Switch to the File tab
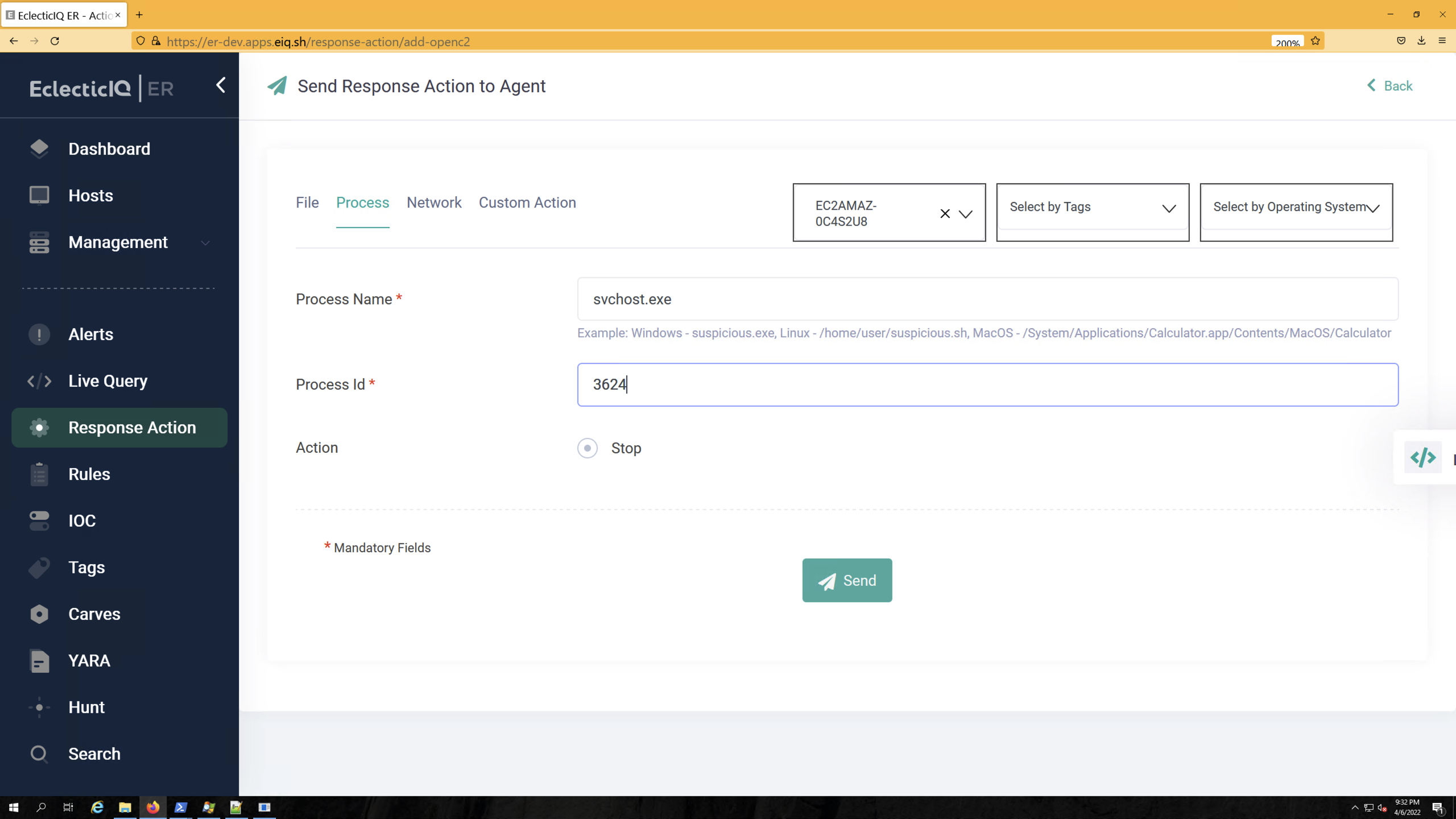Screen dimensions: 1456x819 click(x=307, y=202)
